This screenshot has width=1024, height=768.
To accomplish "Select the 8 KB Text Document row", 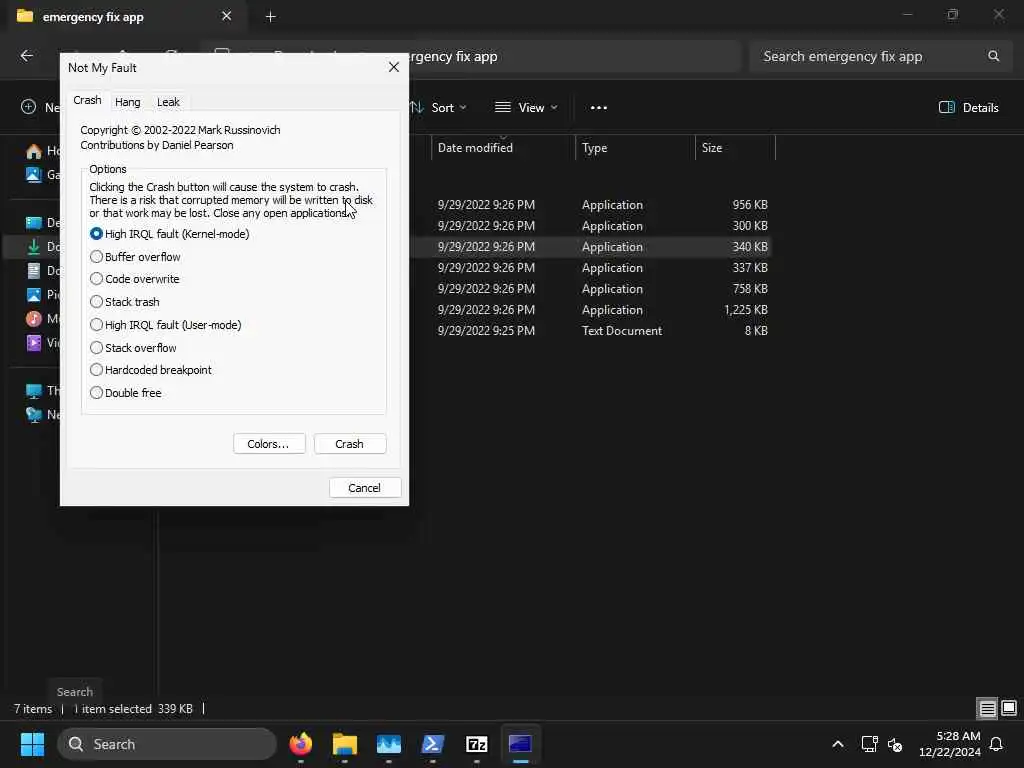I will click(x=591, y=330).
